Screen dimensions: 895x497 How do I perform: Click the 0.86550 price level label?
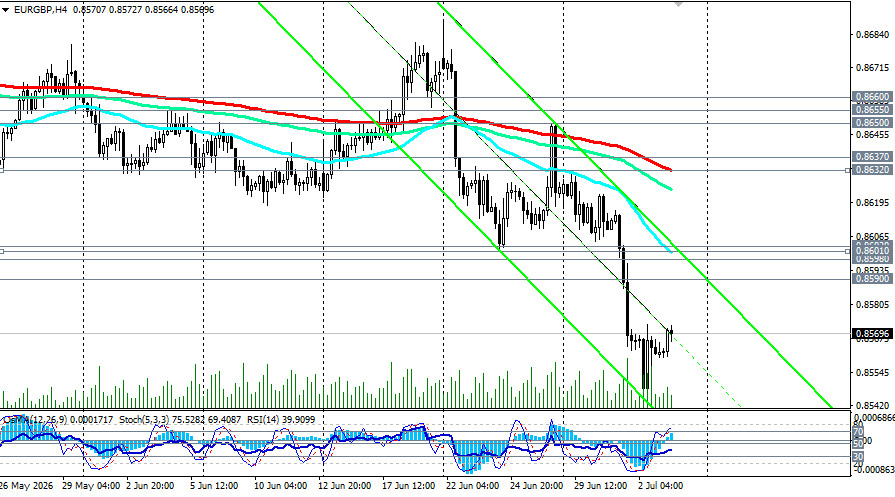[x=872, y=110]
